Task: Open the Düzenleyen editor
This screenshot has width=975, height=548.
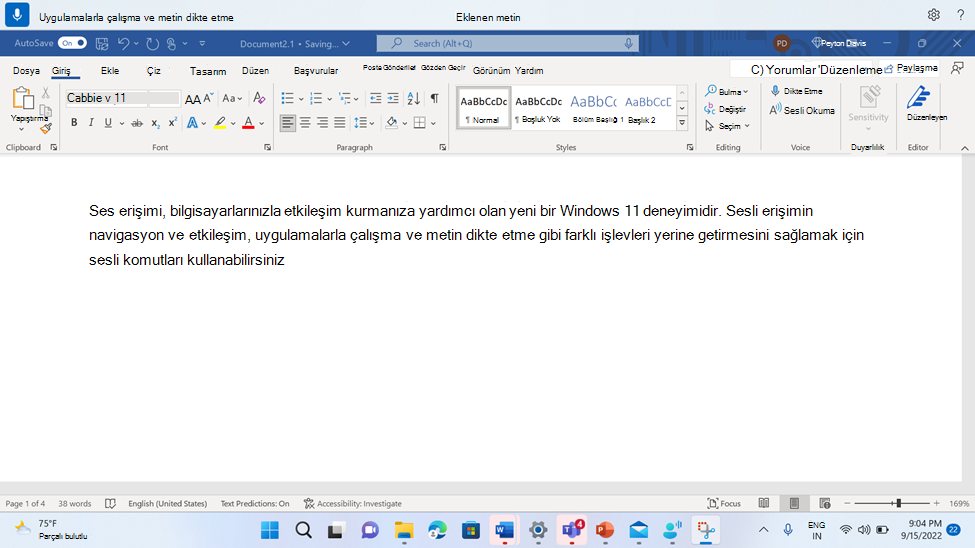Action: 926,103
